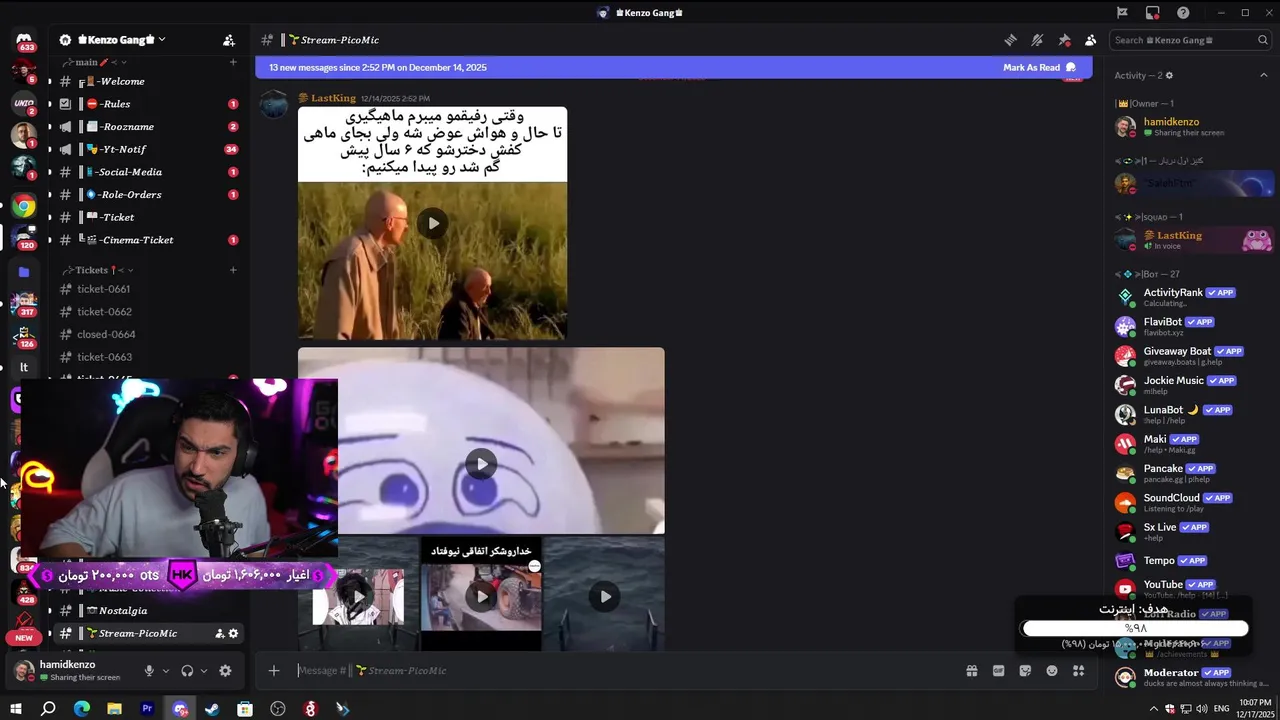Open the -Rooznamе announcement channel
The height and width of the screenshot is (720, 1280).
point(147,127)
